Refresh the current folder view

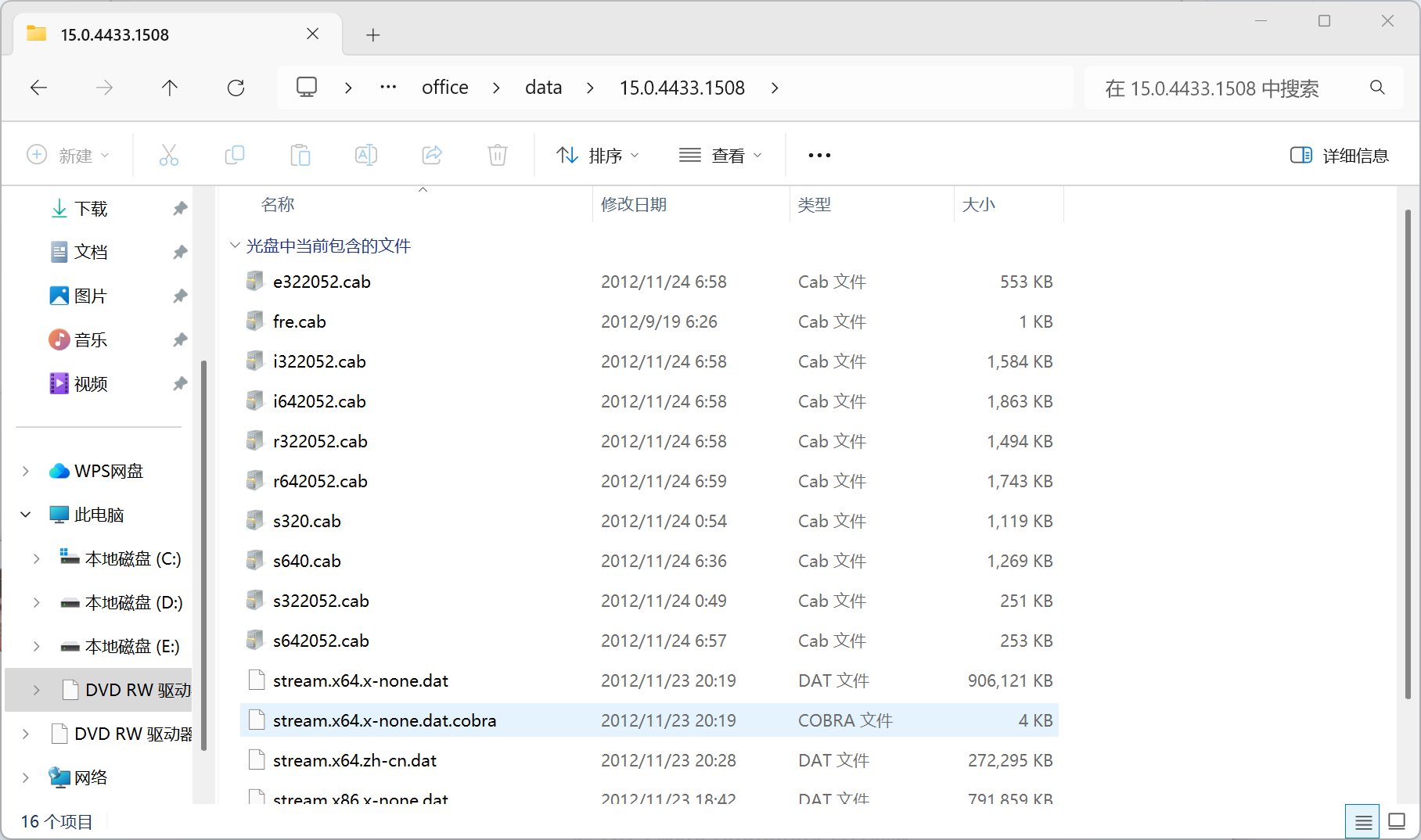point(236,88)
